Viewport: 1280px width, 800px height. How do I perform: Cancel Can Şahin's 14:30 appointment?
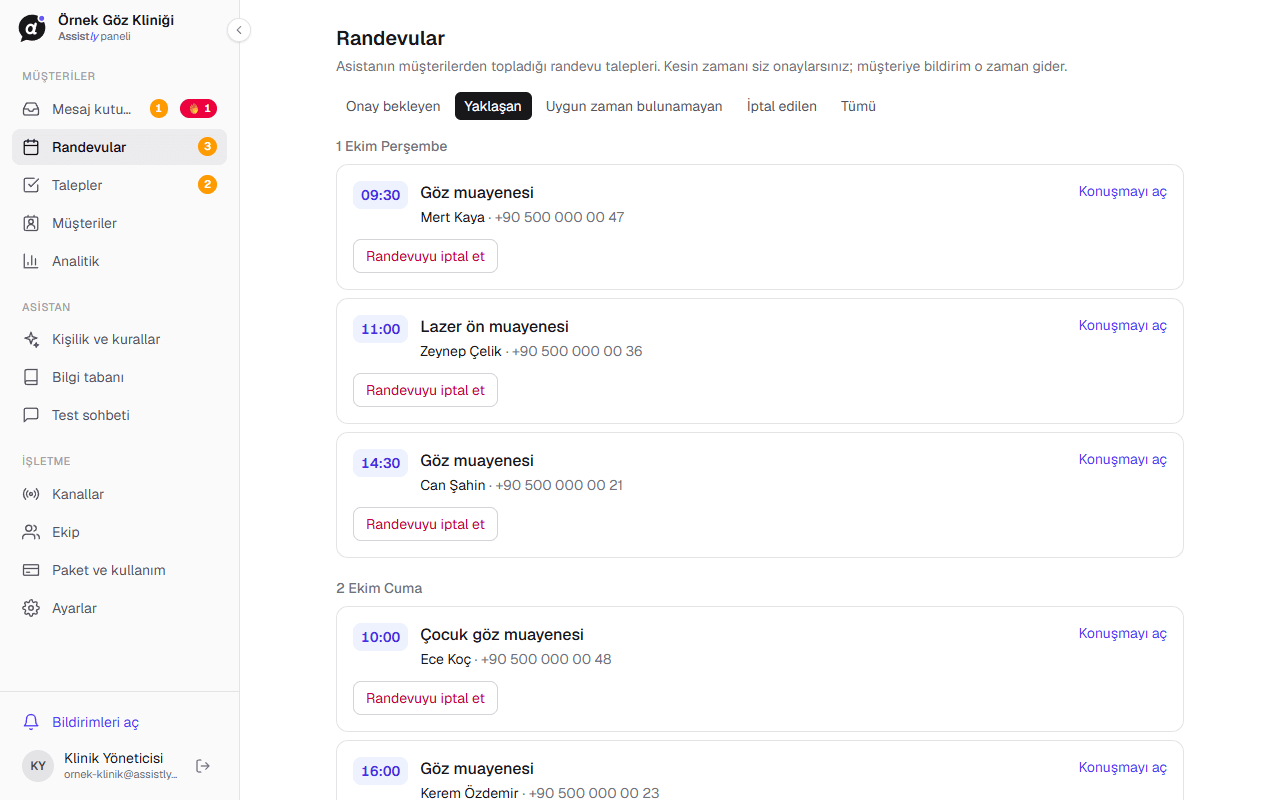(425, 524)
